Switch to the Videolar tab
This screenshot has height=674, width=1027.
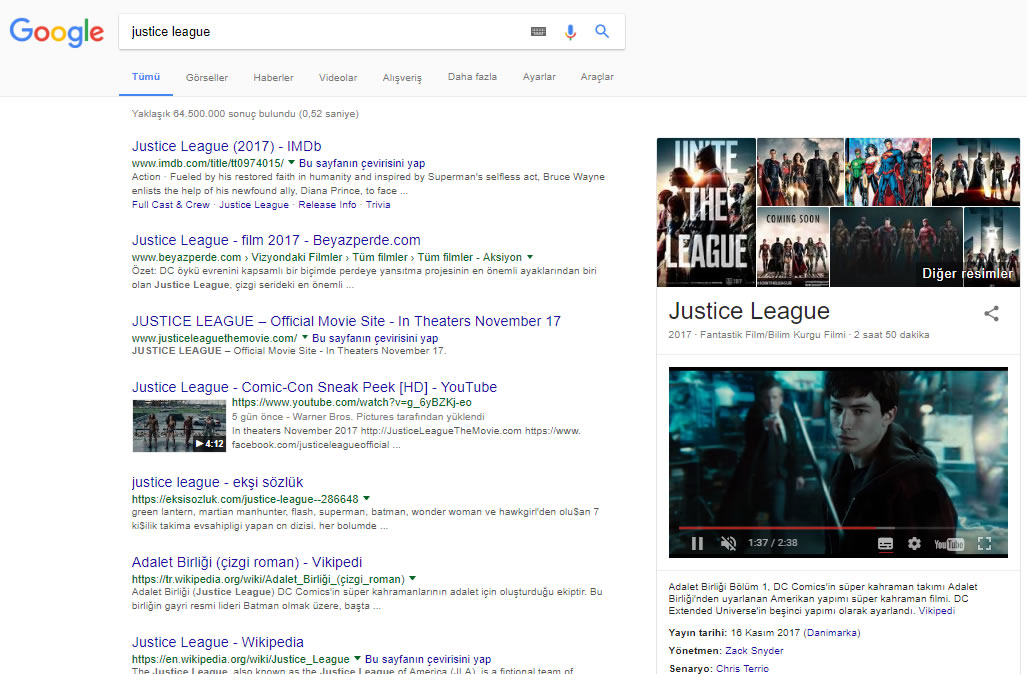click(x=338, y=77)
